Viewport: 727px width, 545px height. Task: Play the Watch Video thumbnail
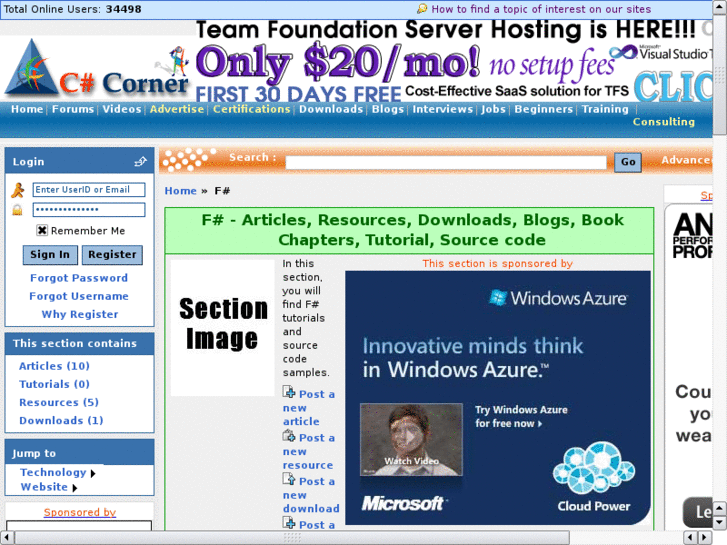click(x=411, y=439)
